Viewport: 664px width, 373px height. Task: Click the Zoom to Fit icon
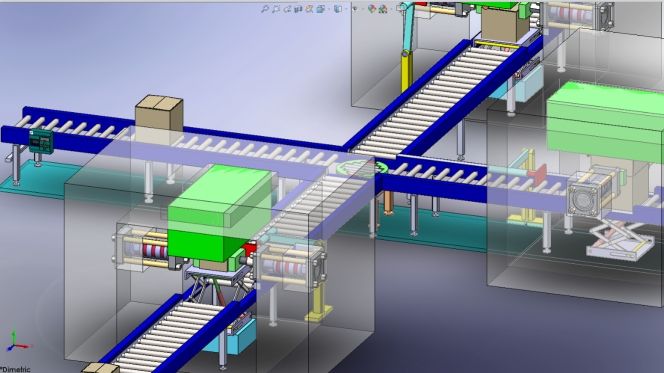[x=265, y=9]
